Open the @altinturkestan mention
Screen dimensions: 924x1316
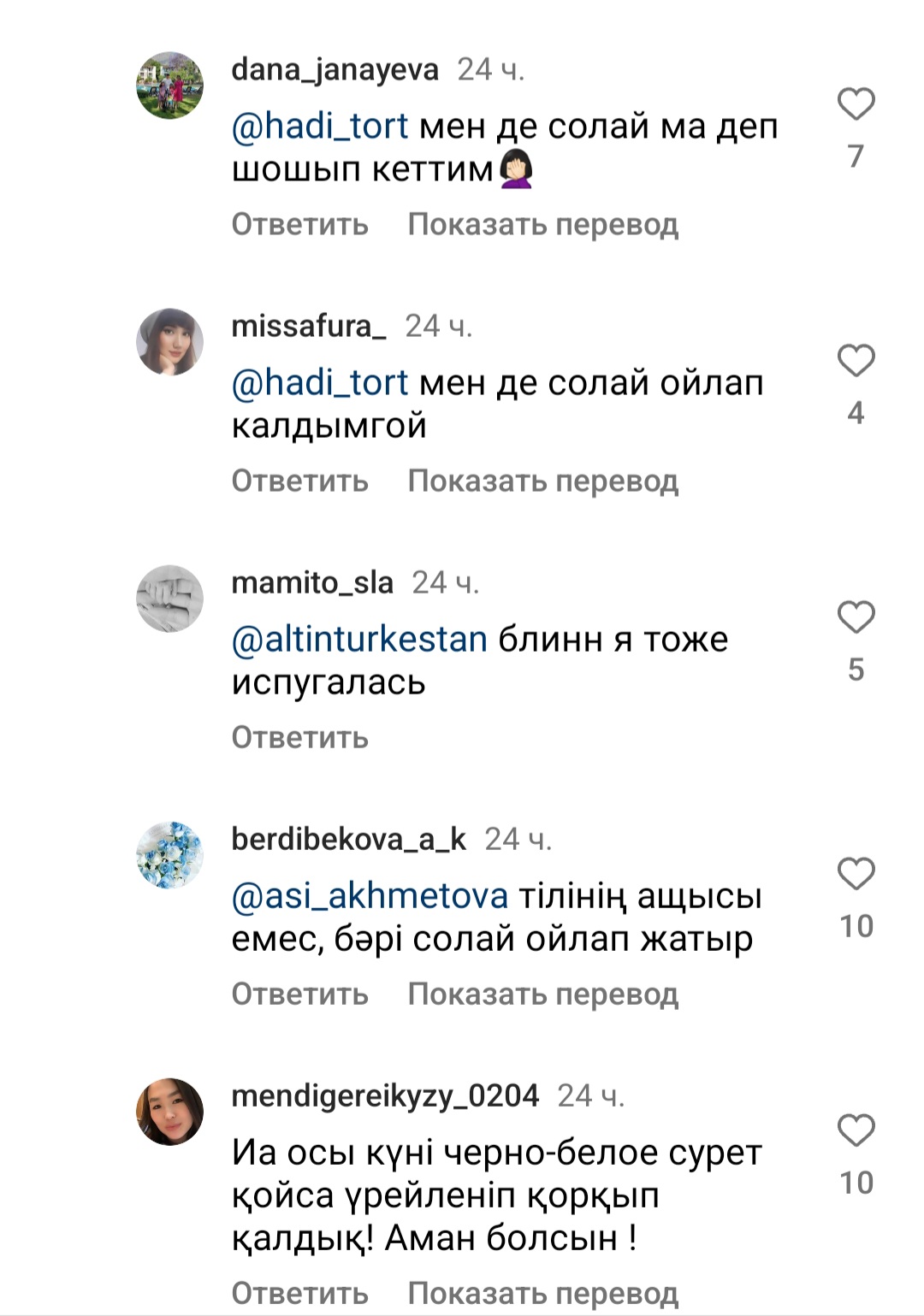pyautogui.click(x=359, y=640)
